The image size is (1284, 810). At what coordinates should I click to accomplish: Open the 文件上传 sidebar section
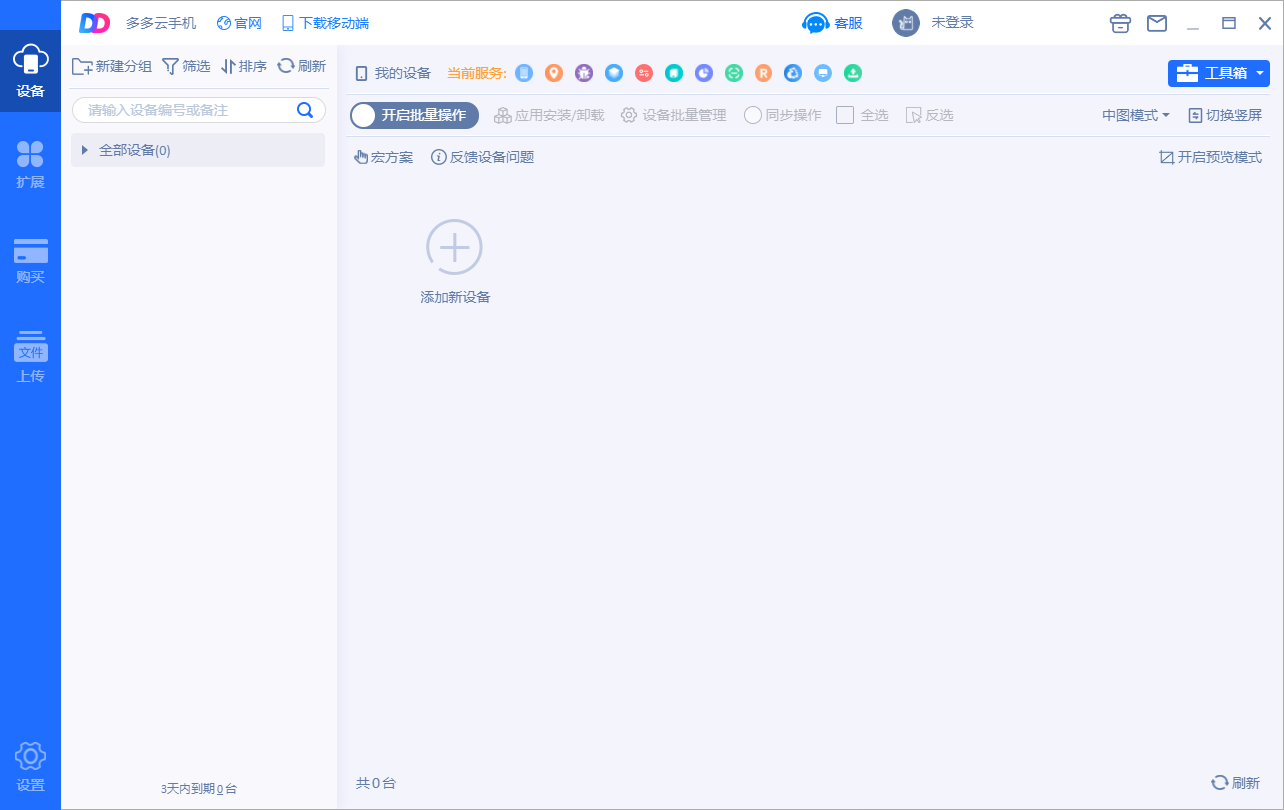tap(30, 357)
